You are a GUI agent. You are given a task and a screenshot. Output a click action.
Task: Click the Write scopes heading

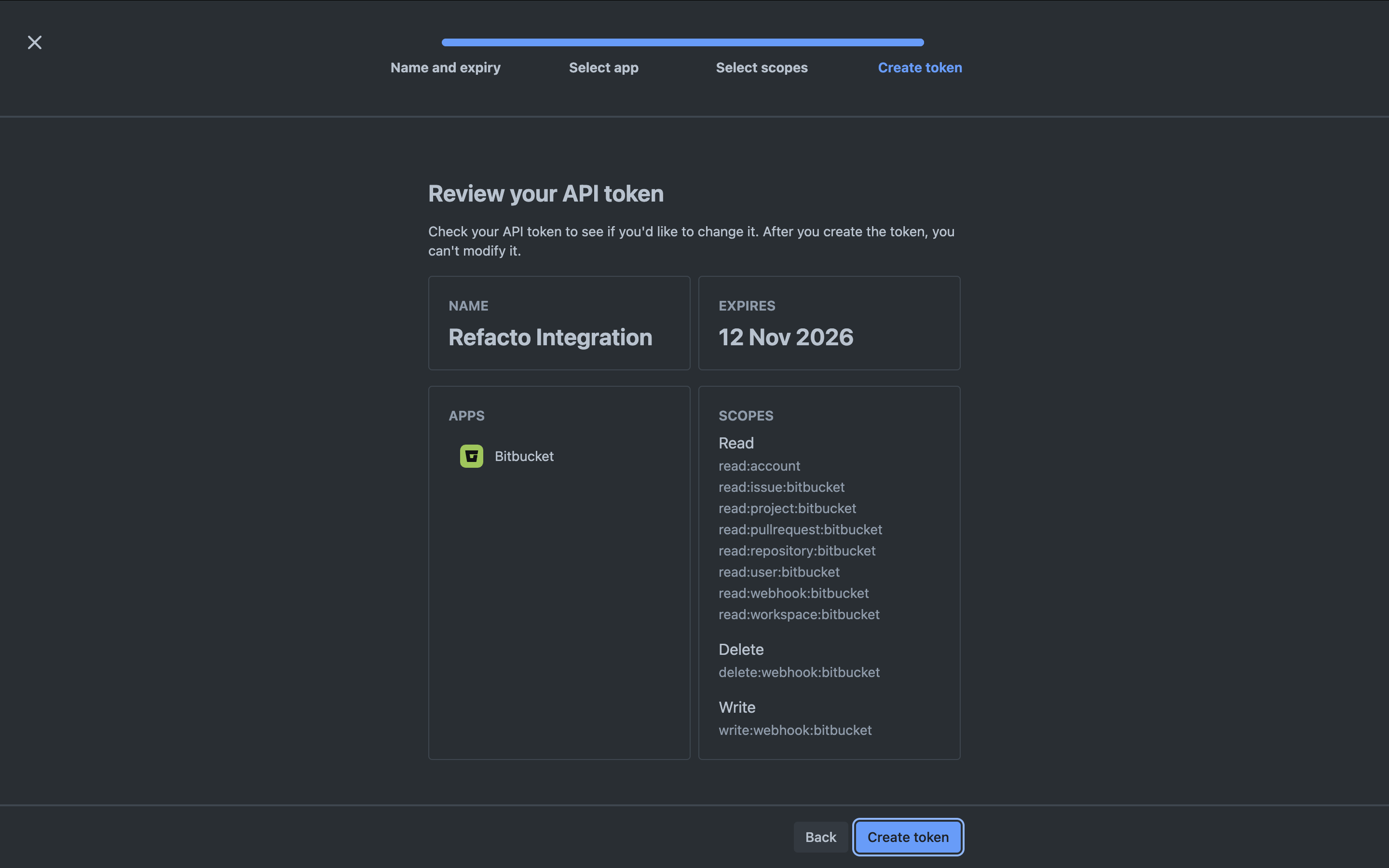[736, 706]
